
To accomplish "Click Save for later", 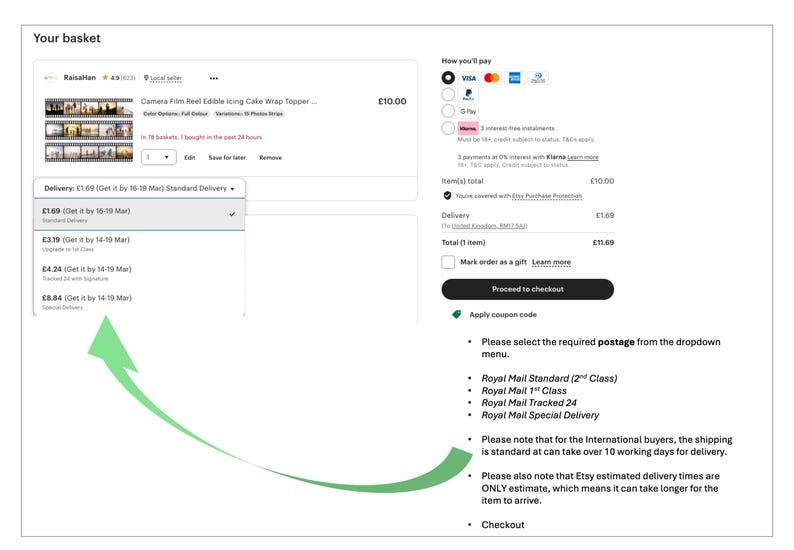I will [x=227, y=158].
